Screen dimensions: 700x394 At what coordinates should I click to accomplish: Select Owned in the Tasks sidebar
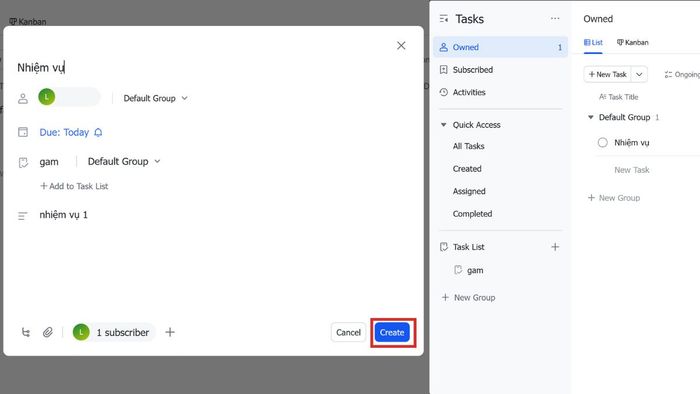(500, 47)
